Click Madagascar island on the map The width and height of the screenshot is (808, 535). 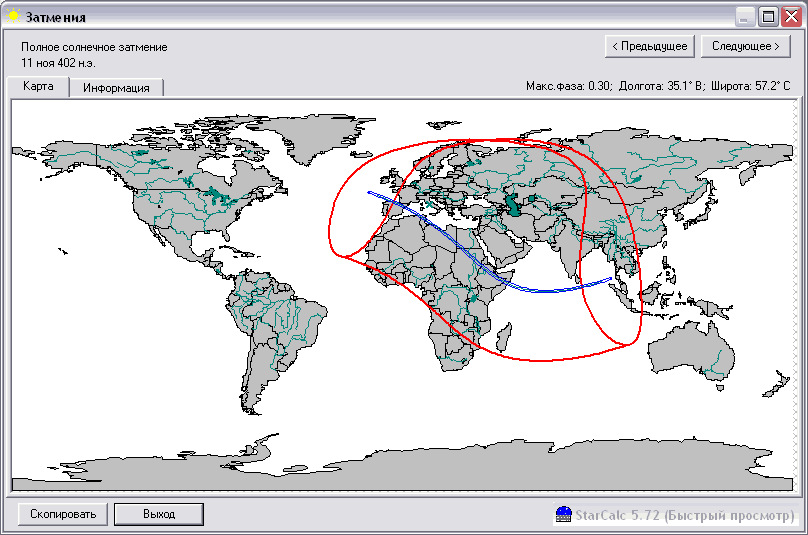point(504,337)
